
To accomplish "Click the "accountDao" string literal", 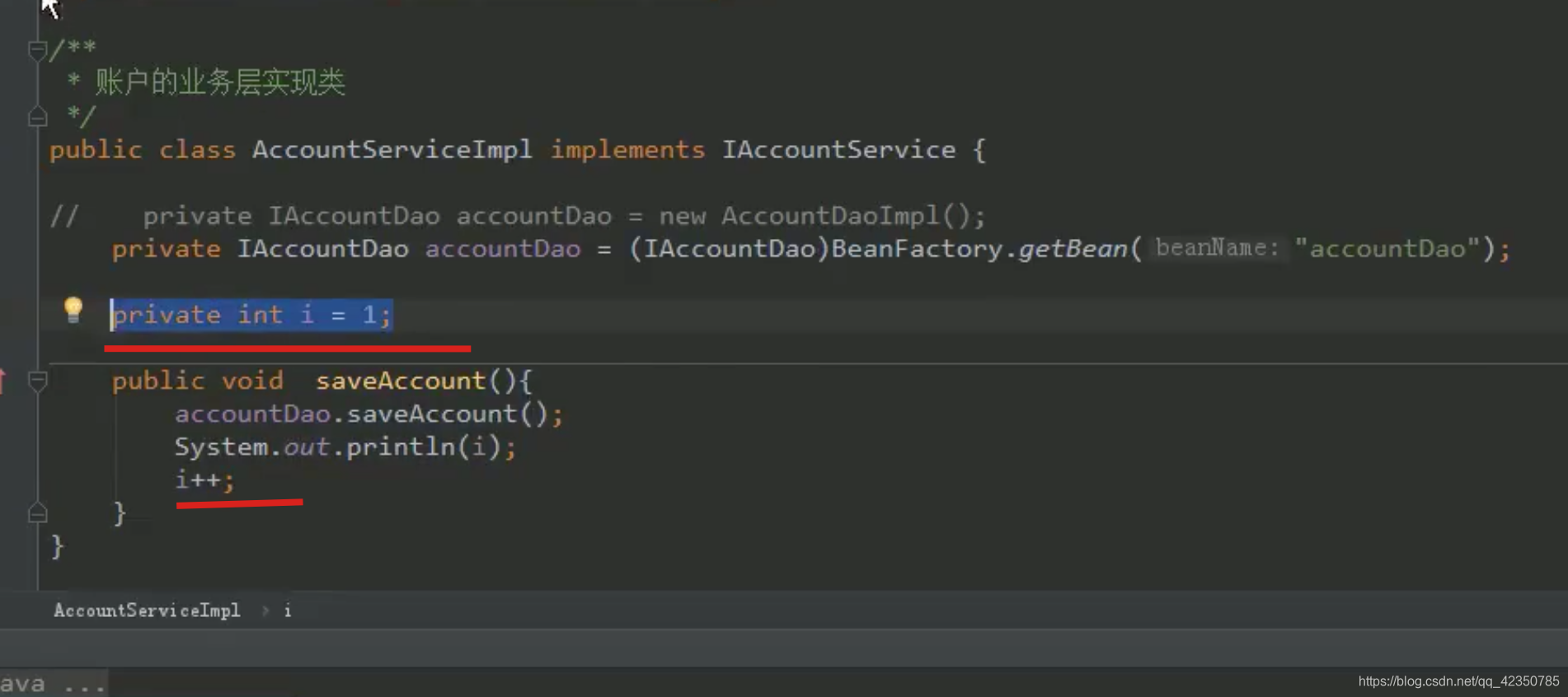I will (1387, 249).
